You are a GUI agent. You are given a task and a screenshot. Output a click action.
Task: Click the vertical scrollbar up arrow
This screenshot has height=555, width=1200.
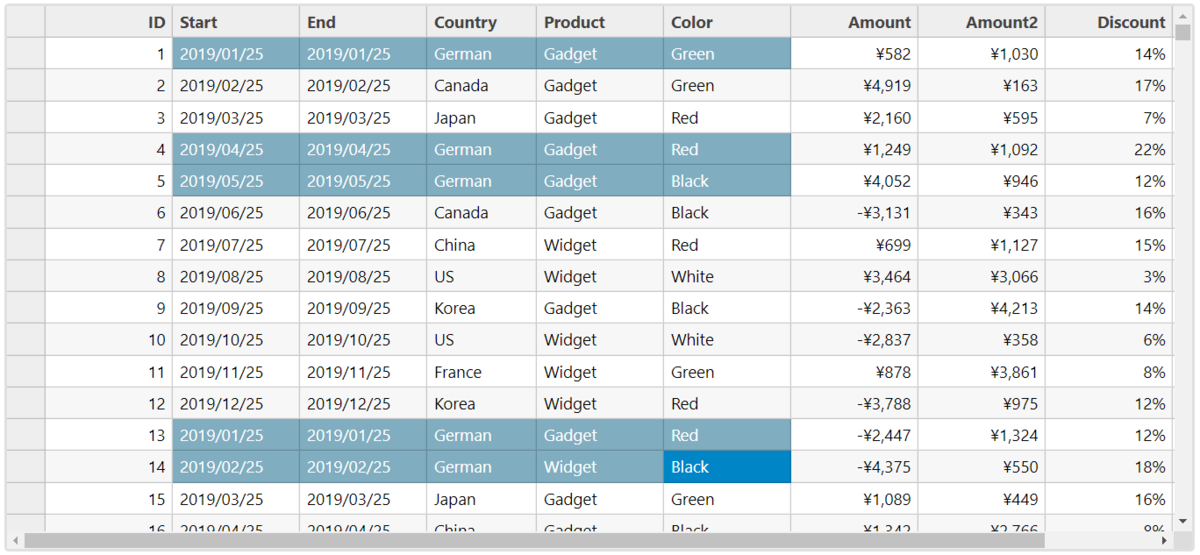[x=1183, y=14]
